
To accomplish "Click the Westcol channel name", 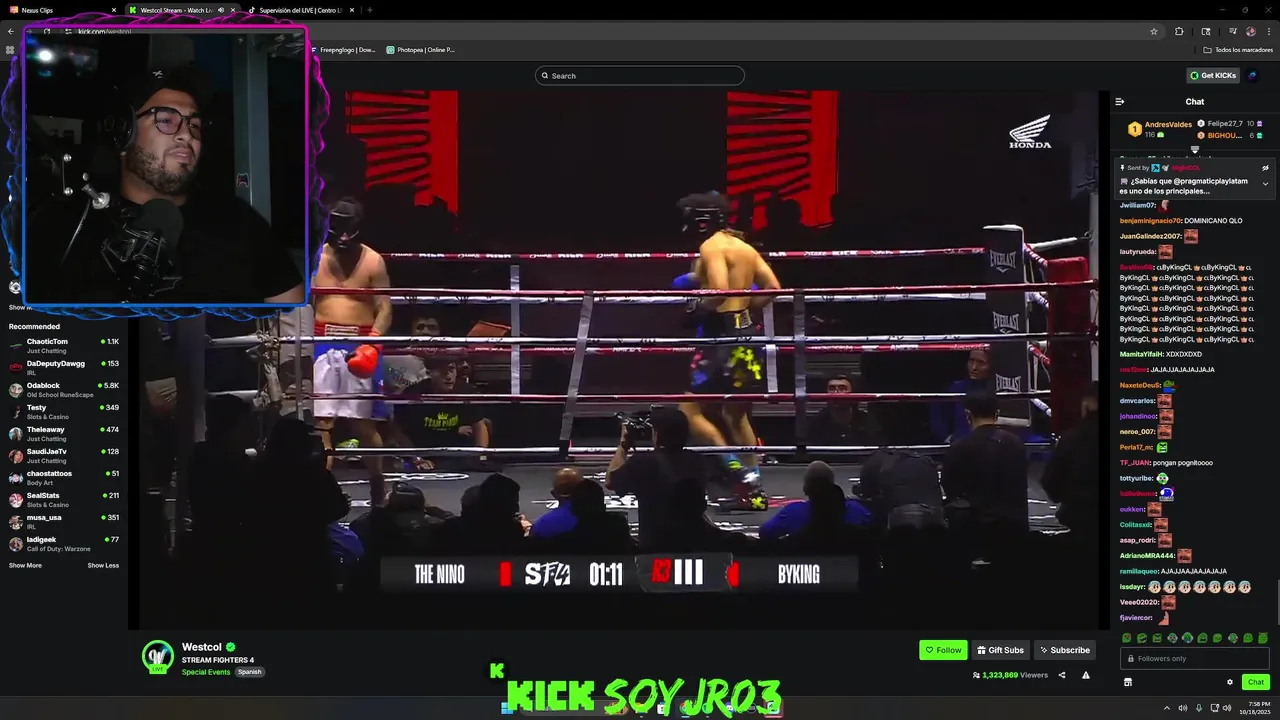I will pos(202,647).
